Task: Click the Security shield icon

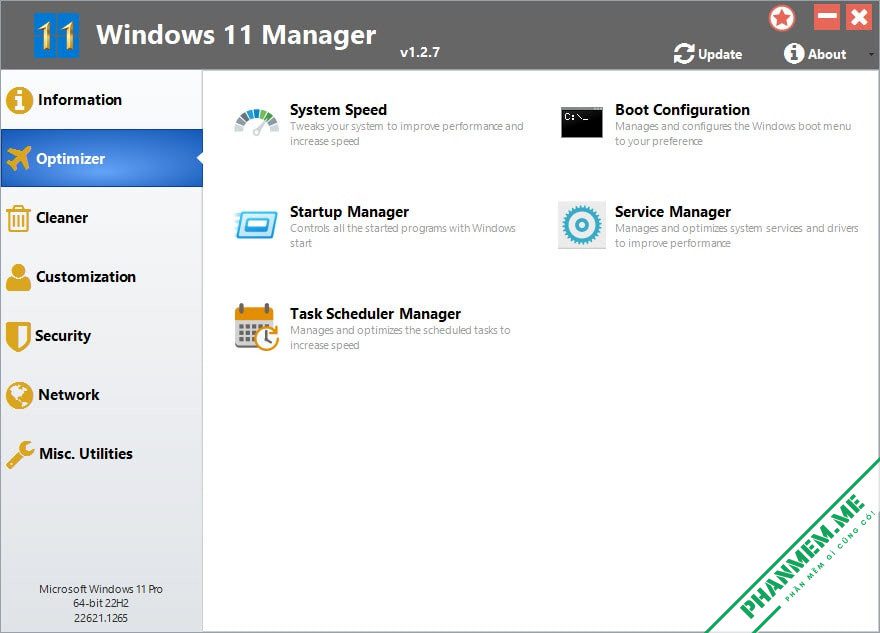Action: point(18,336)
